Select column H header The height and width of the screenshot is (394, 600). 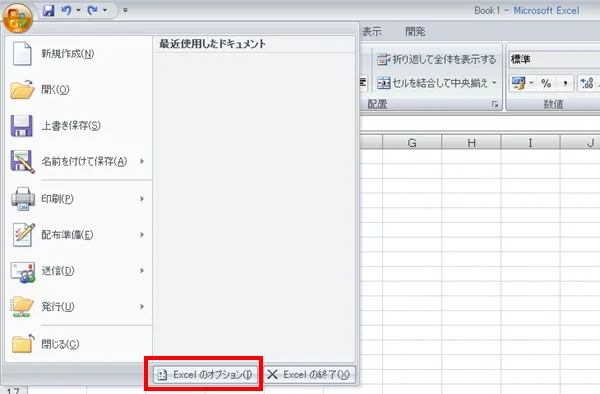coord(471,143)
